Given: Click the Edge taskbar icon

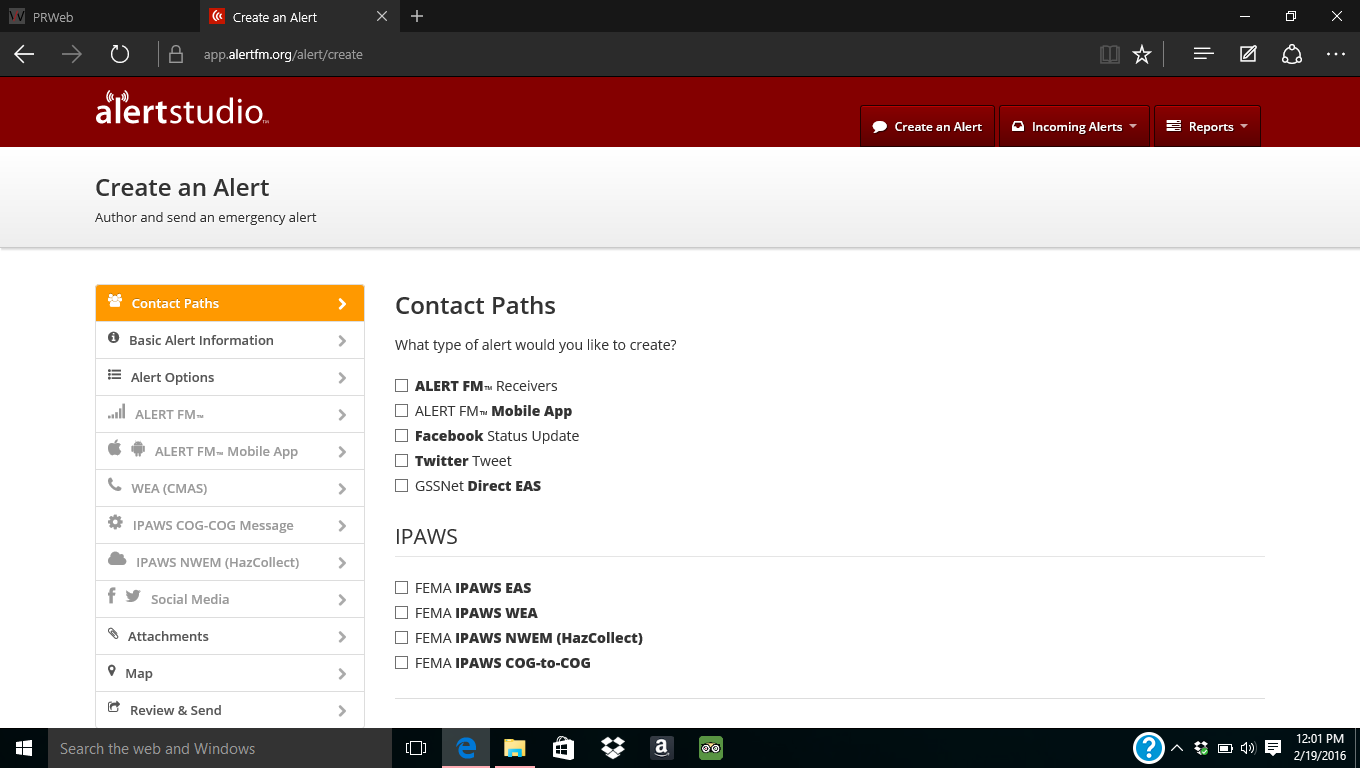Looking at the screenshot, I should 466,748.
